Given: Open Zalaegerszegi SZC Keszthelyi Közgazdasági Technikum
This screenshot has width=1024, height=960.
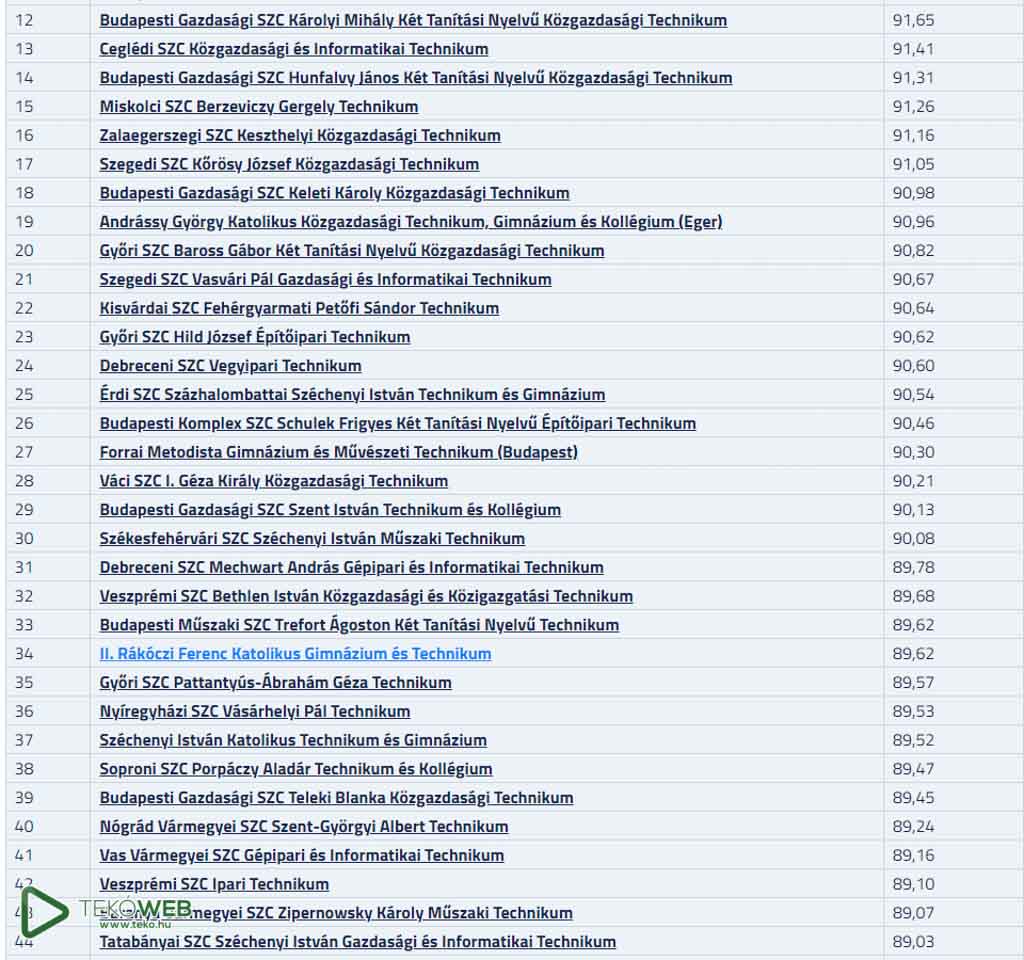Looking at the screenshot, I should point(300,135).
